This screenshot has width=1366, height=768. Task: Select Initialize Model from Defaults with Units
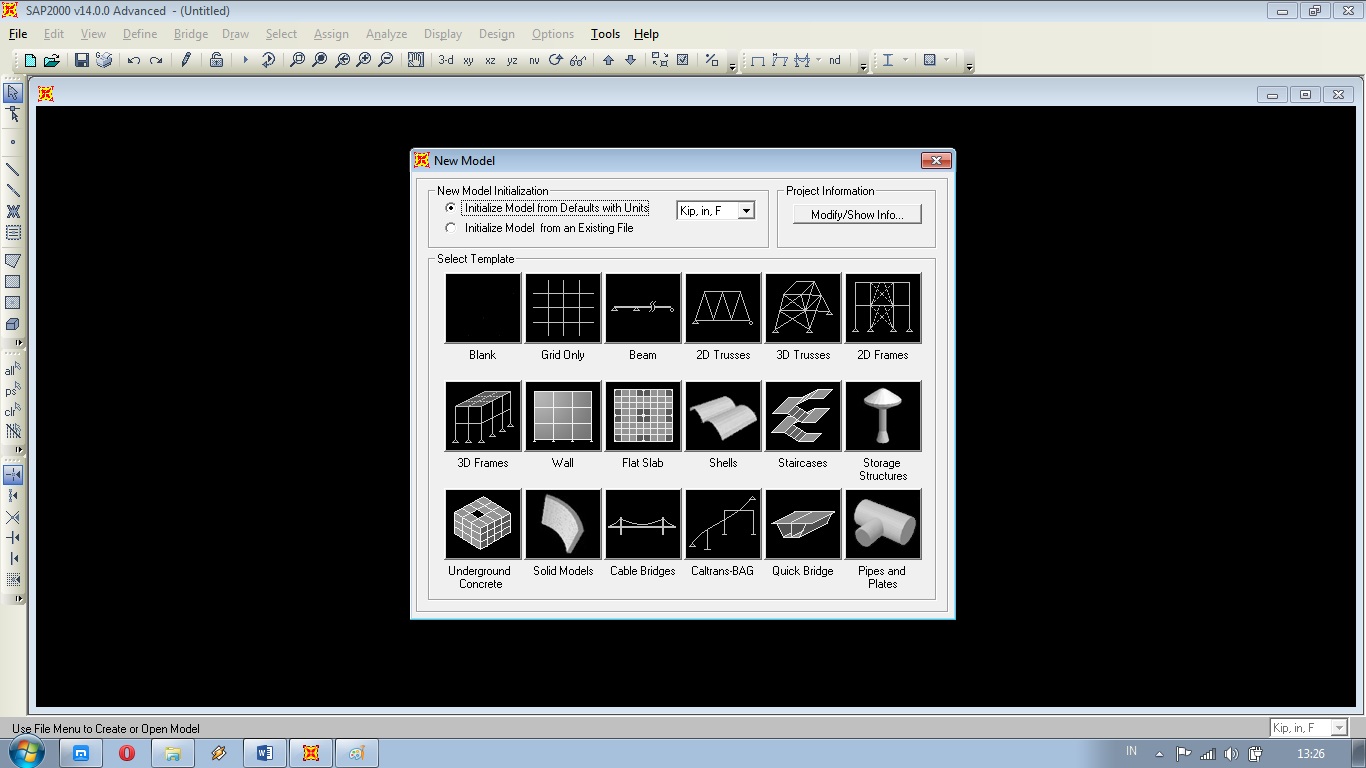[x=451, y=208]
